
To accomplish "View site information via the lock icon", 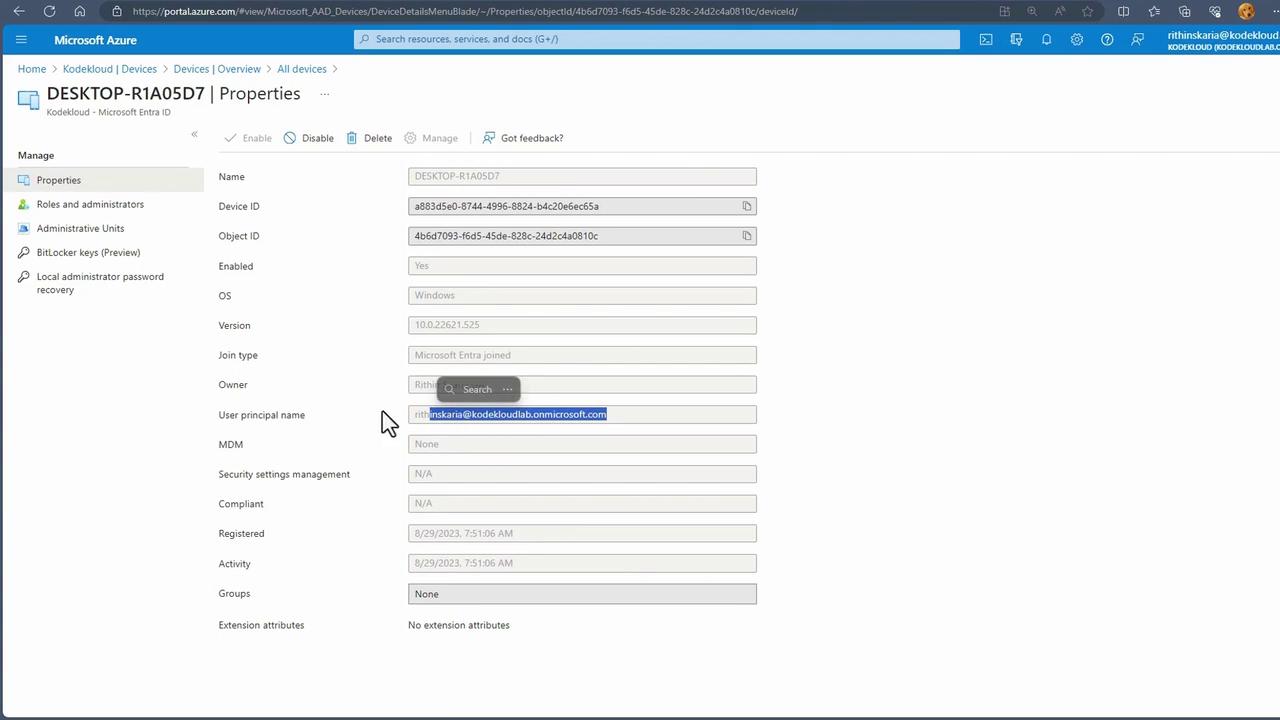I will pyautogui.click(x=117, y=11).
